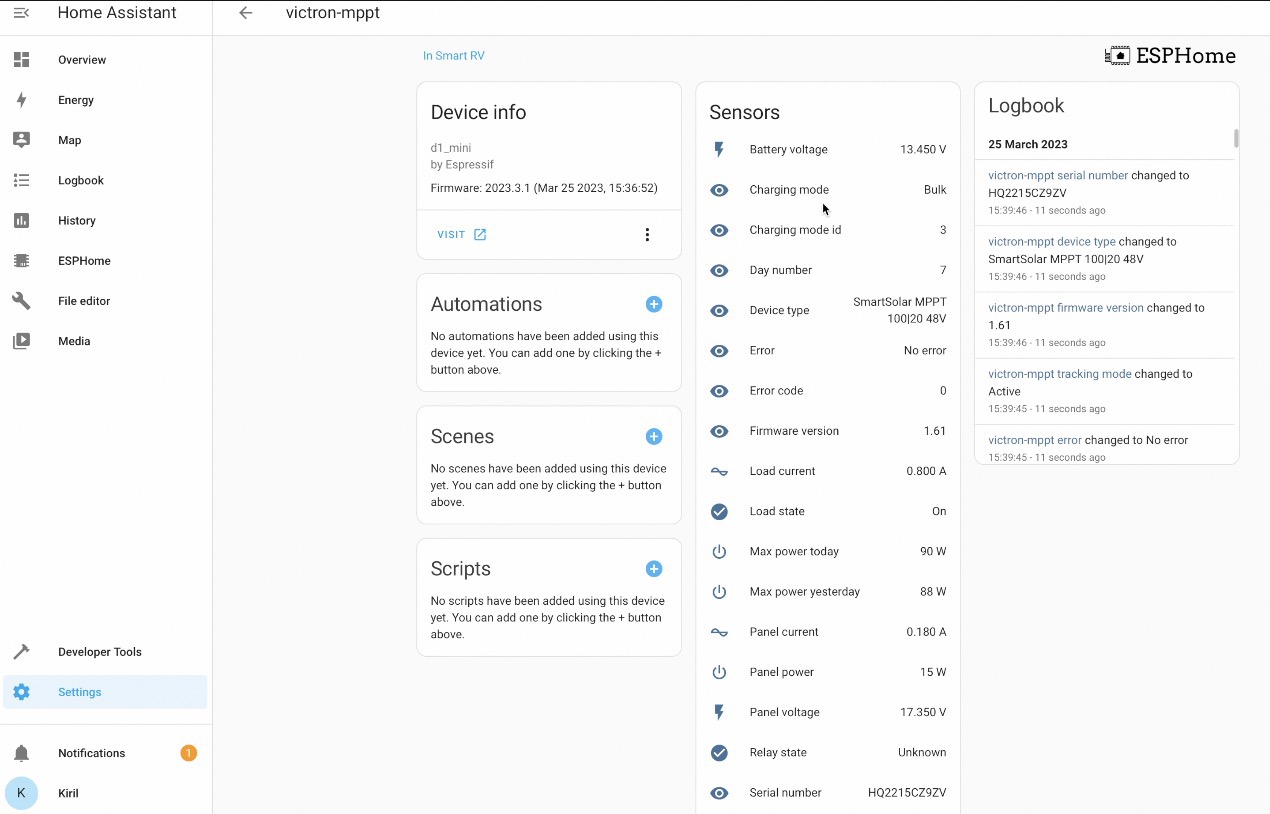
Task: Open Media in the sidebar
Action: [106, 341]
